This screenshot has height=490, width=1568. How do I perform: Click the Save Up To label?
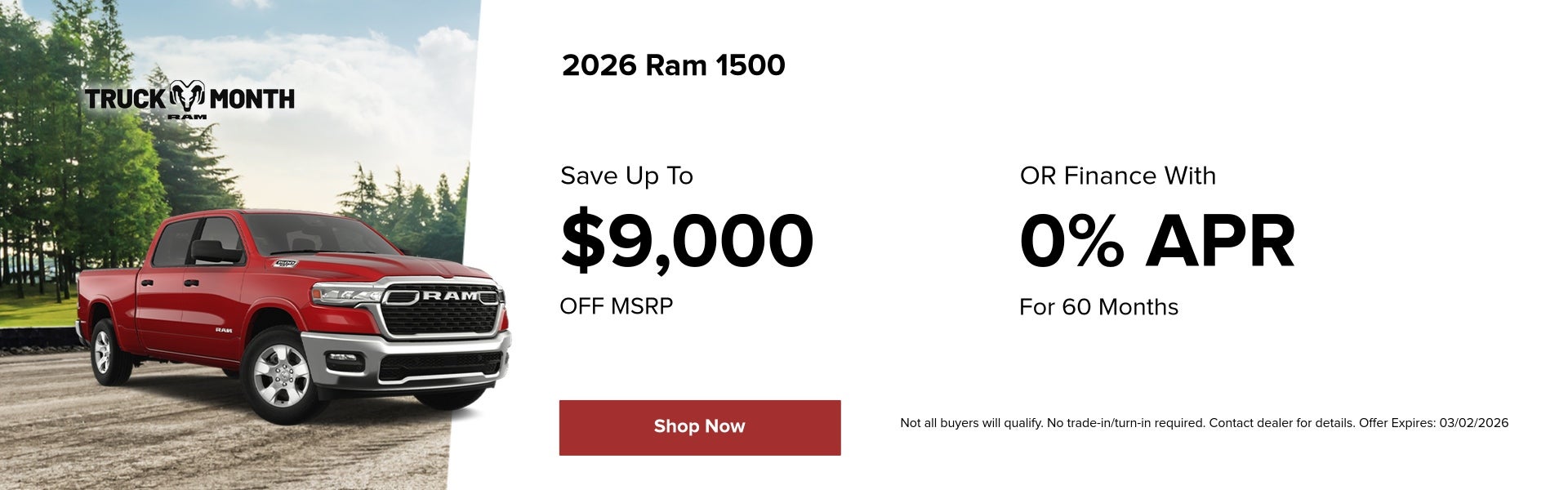pyautogui.click(x=626, y=176)
